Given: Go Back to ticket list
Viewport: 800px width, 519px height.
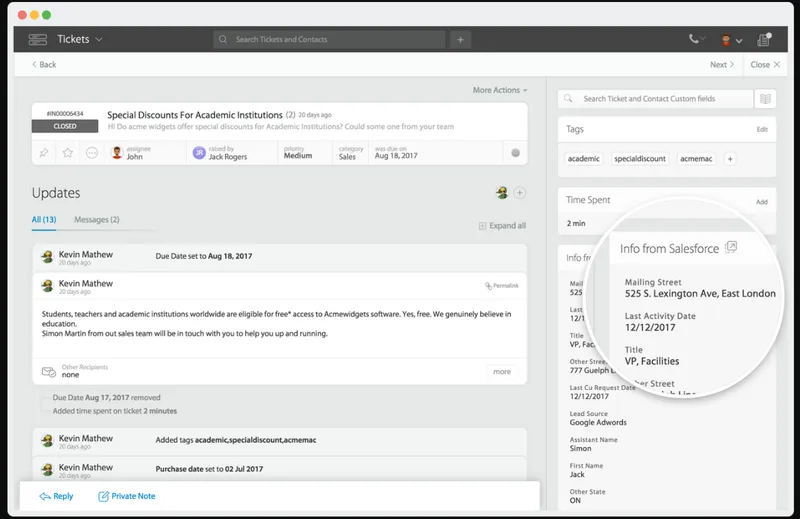Looking at the screenshot, I should pos(44,64).
